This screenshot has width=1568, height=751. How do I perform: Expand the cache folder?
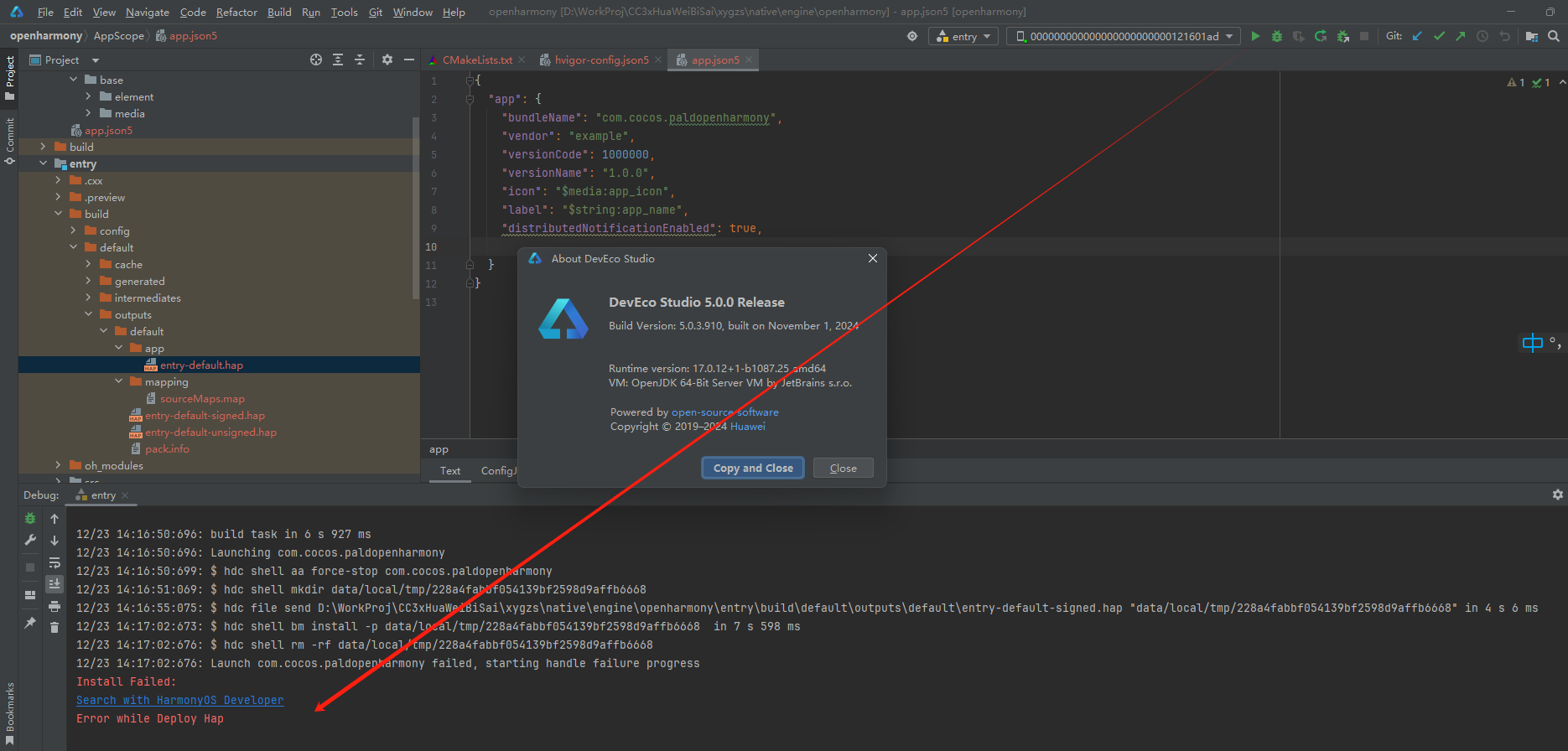(88, 264)
